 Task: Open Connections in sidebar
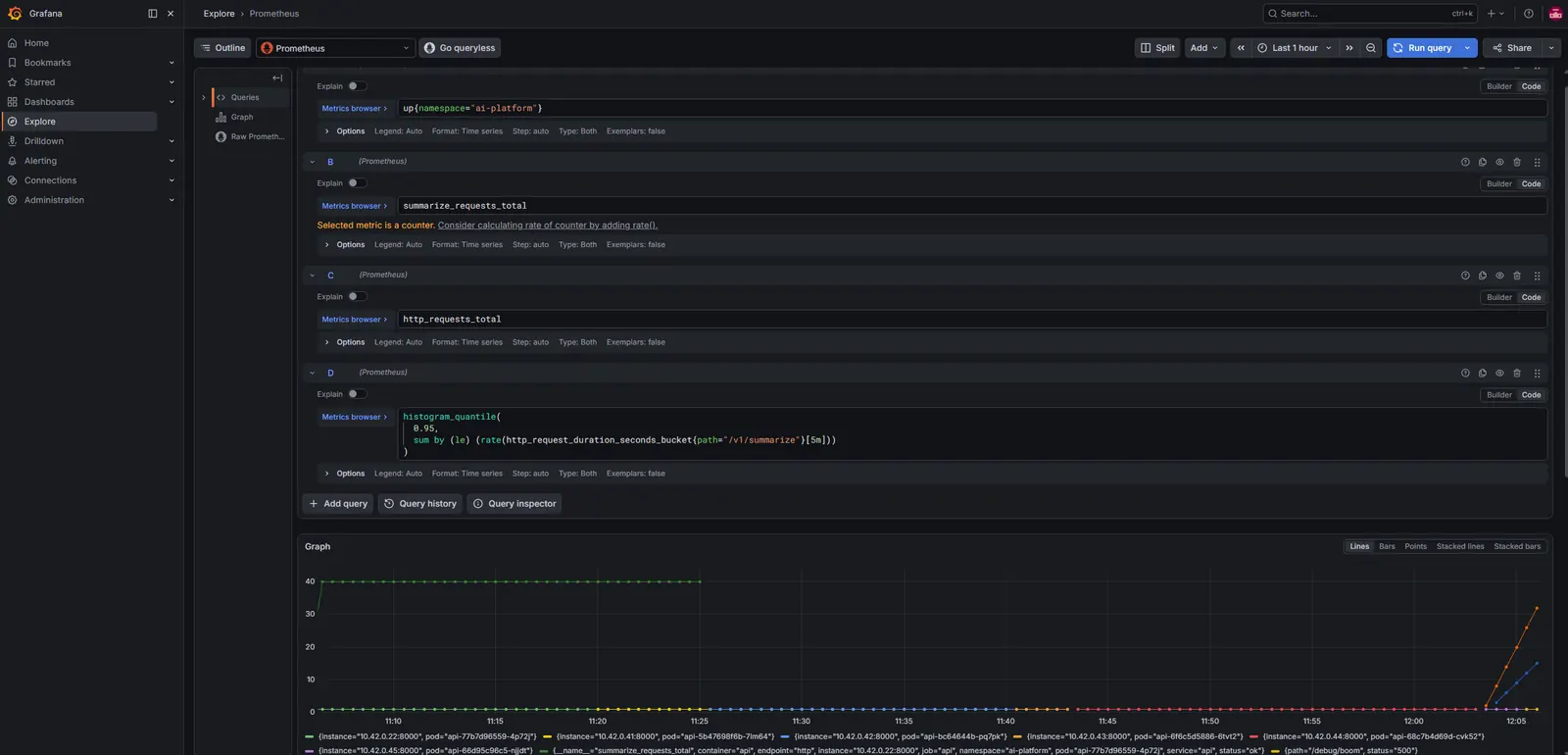pos(50,180)
